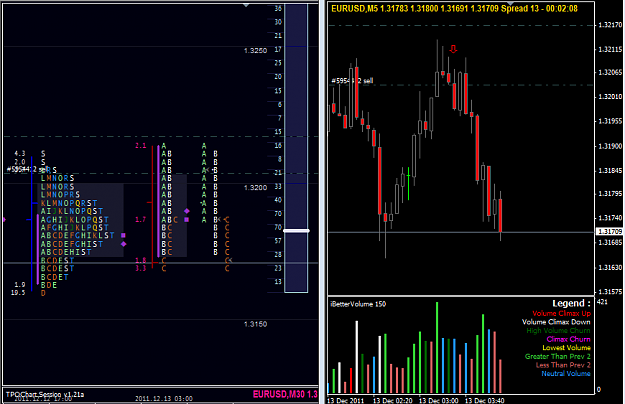Select the TPO row ABCDEHIST
This screenshot has width=625, height=404.
66,252
